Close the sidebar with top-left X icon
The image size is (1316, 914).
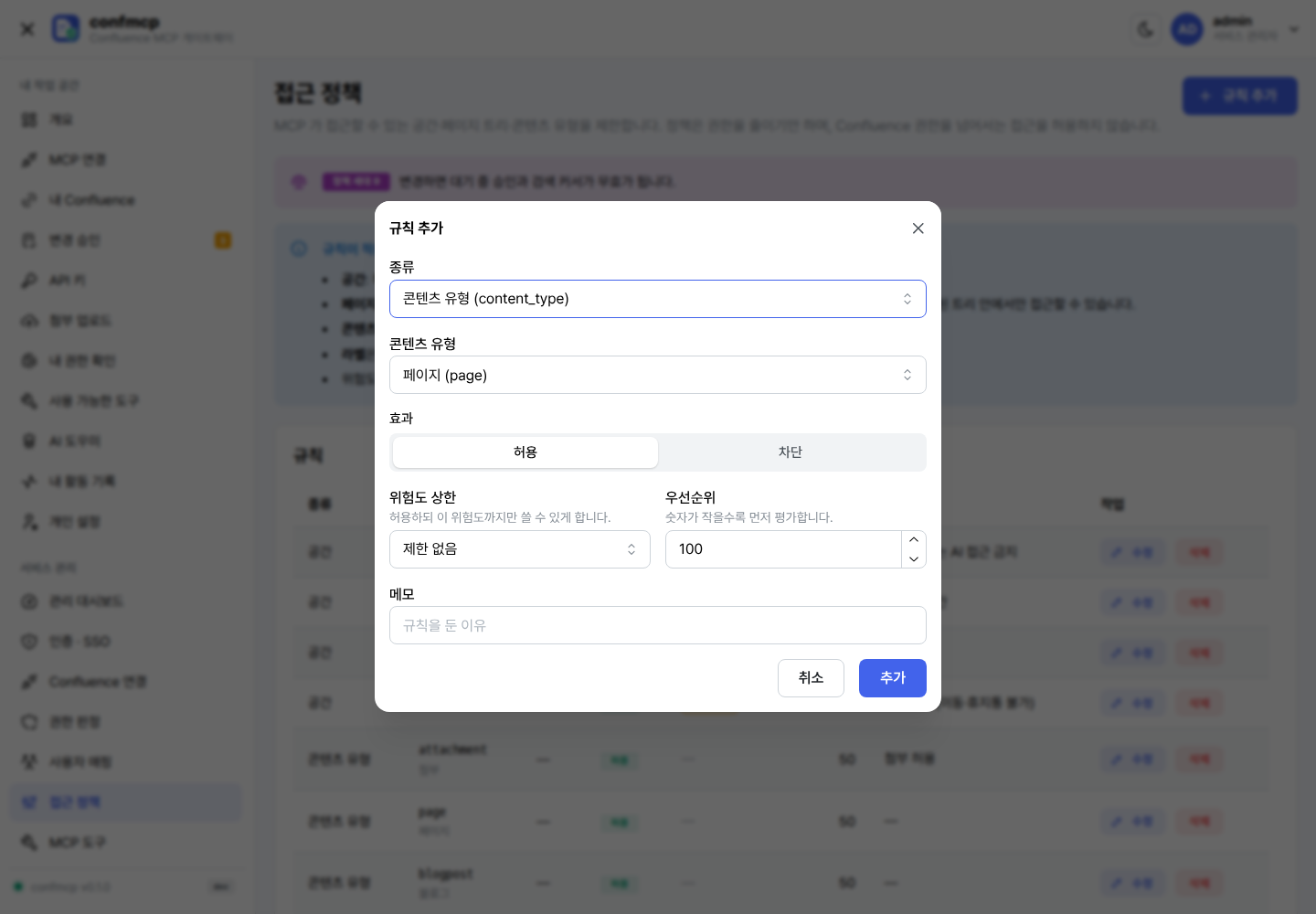tap(27, 29)
